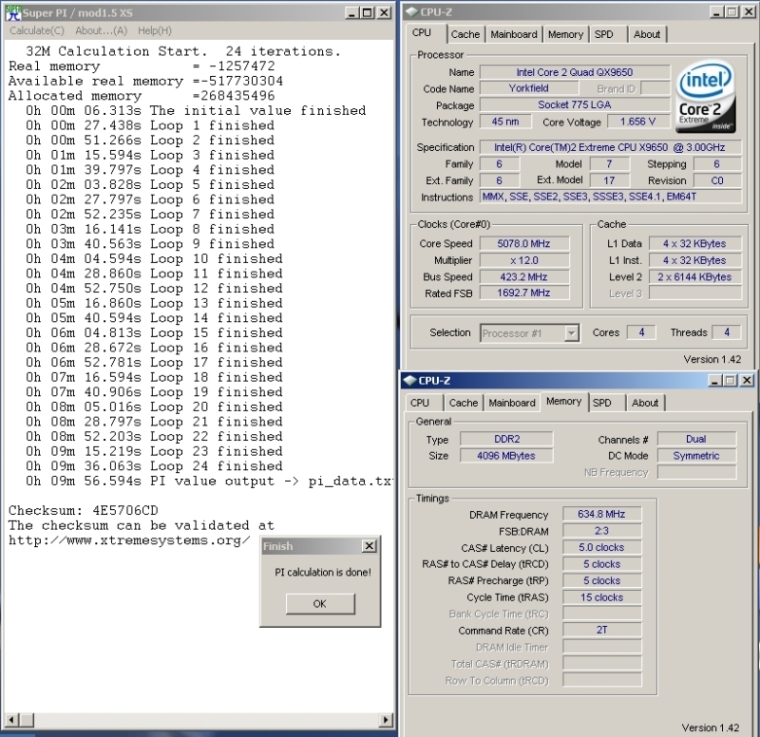Click the Cycle Time value 15 clocks
This screenshot has width=760, height=737.
602,597
